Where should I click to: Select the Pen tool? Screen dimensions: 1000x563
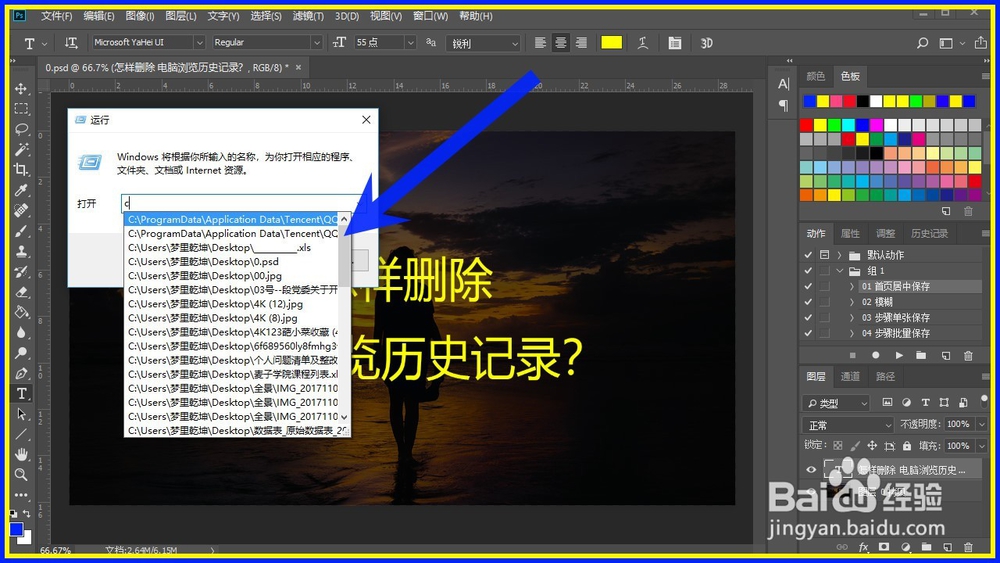click(x=21, y=373)
